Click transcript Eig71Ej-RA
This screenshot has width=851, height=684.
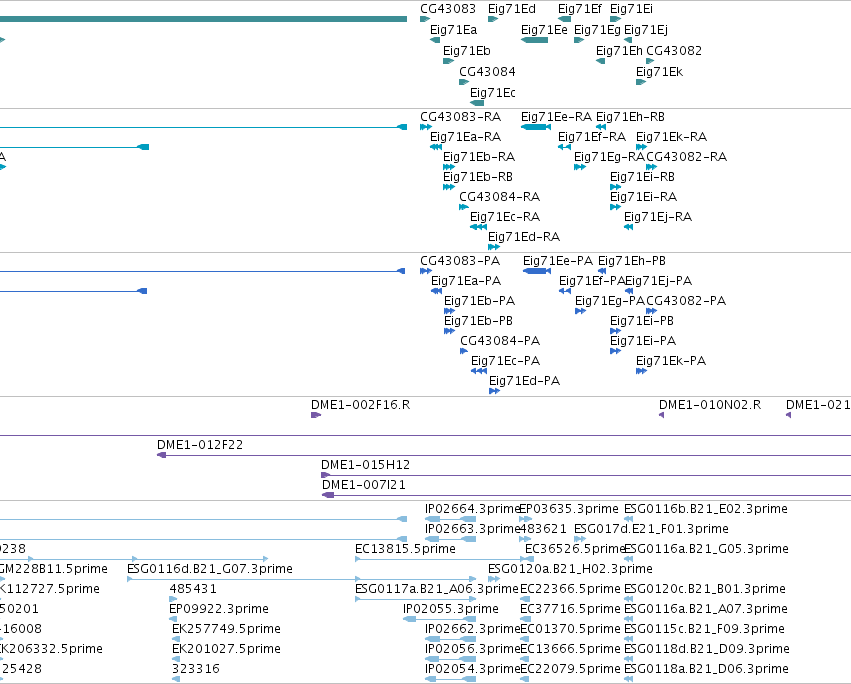658,217
